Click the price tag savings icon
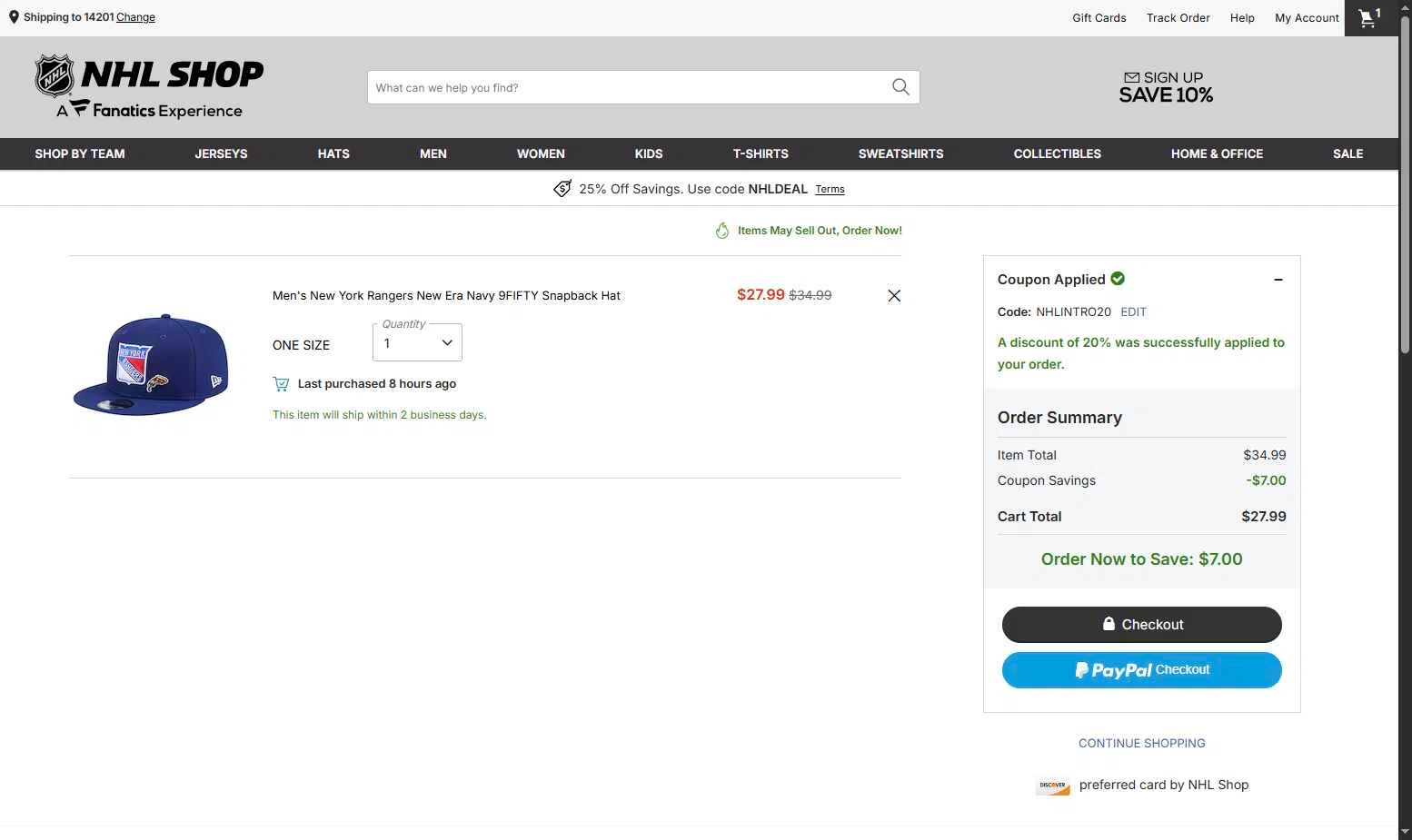Image resolution: width=1412 pixels, height=840 pixels. pos(562,189)
